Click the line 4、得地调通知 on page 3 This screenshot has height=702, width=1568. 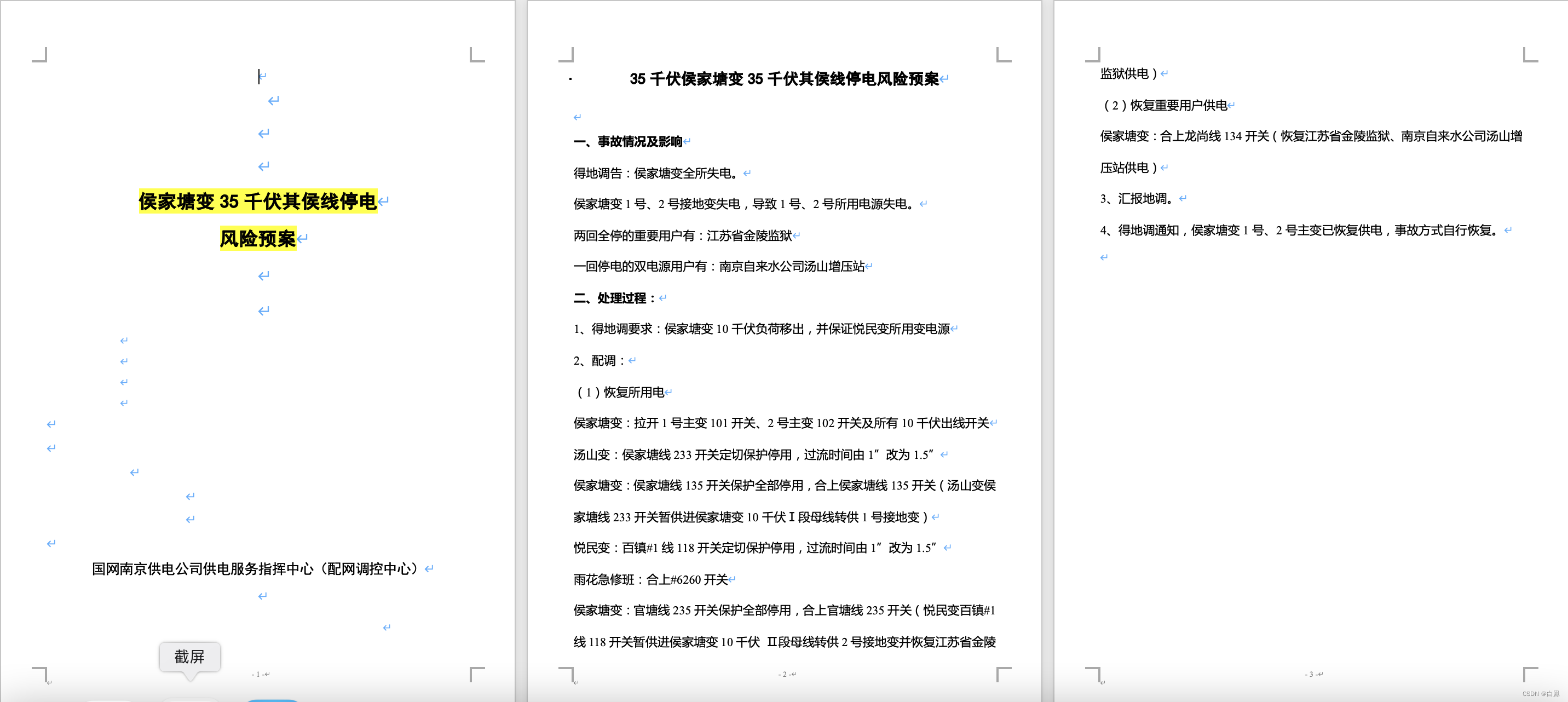tap(1298, 230)
